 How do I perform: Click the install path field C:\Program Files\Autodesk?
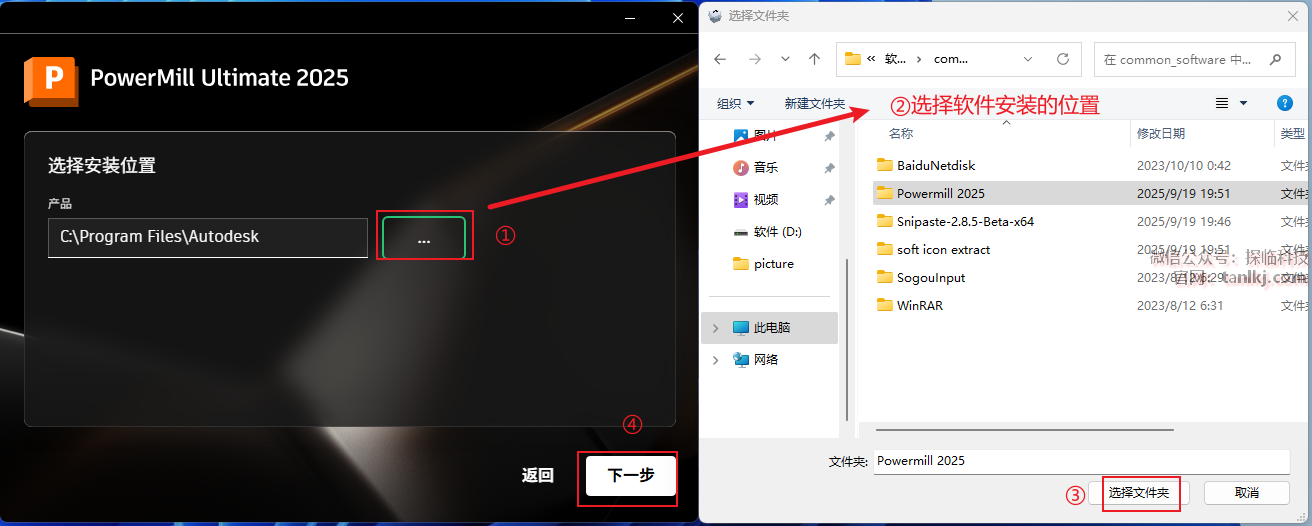coord(208,237)
